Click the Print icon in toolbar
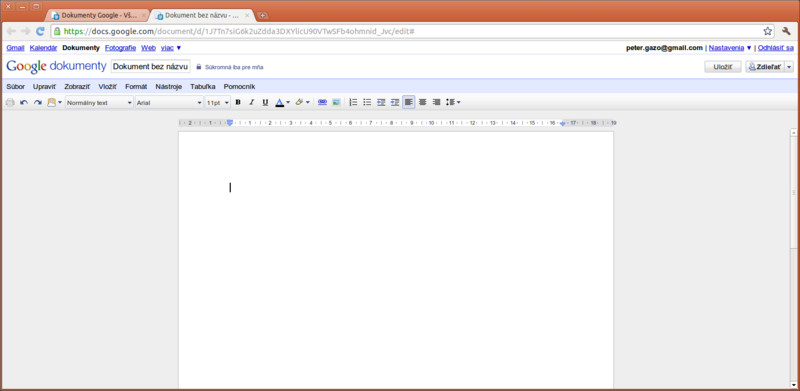Screen dimensions: 800x391 tap(10, 103)
